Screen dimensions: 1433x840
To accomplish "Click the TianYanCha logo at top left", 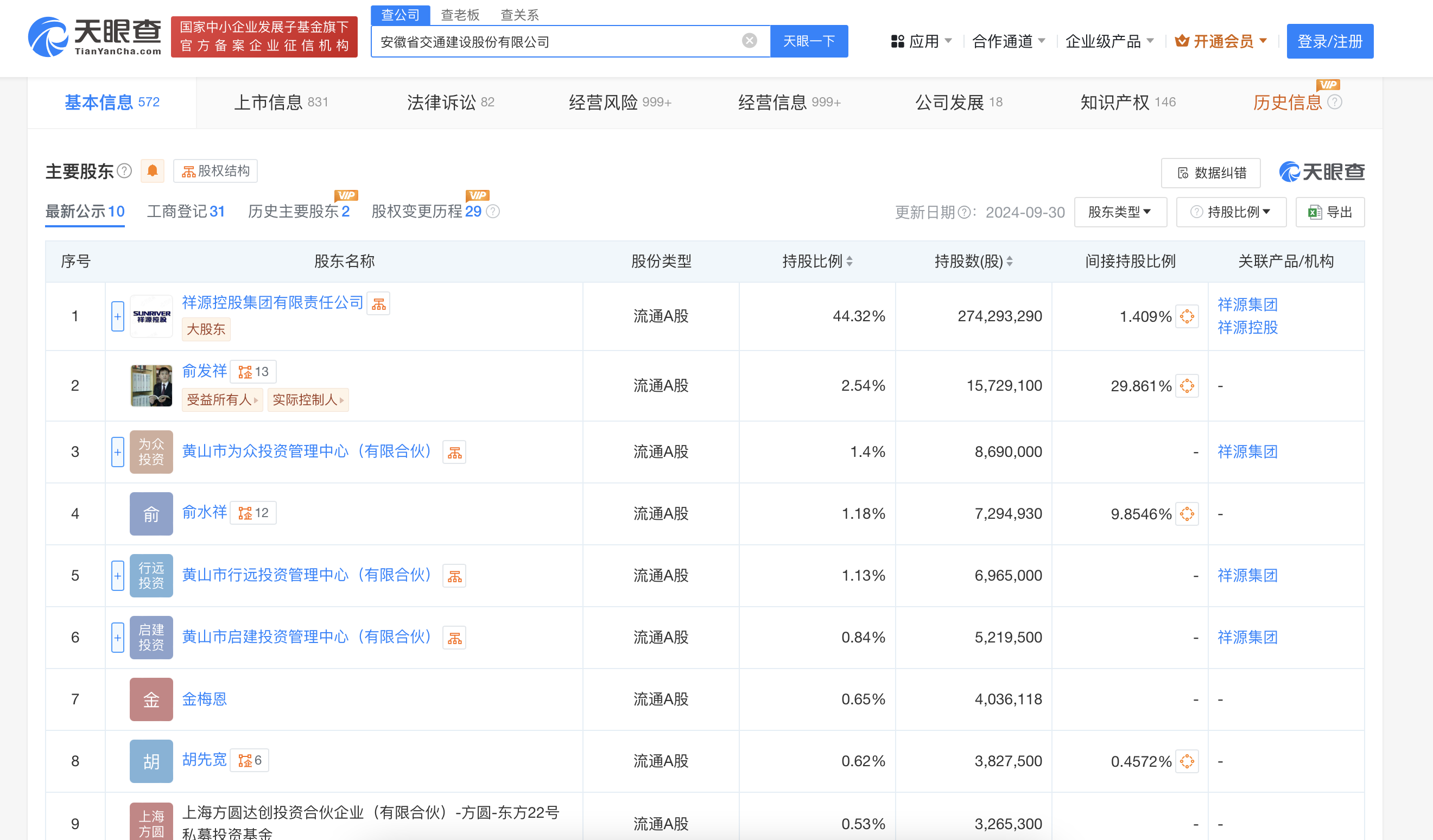I will (x=95, y=36).
